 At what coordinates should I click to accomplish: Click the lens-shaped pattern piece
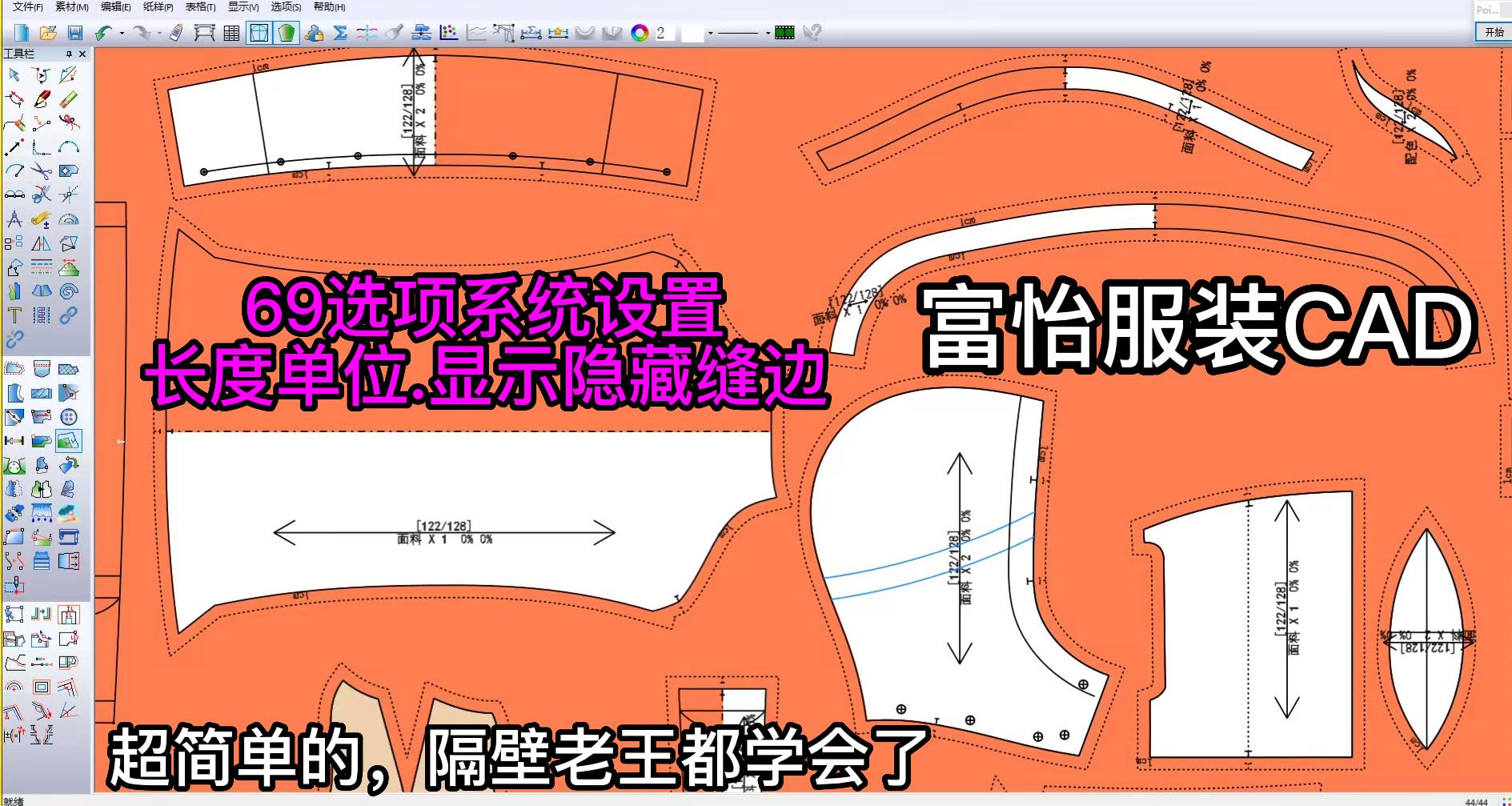(x=1427, y=639)
